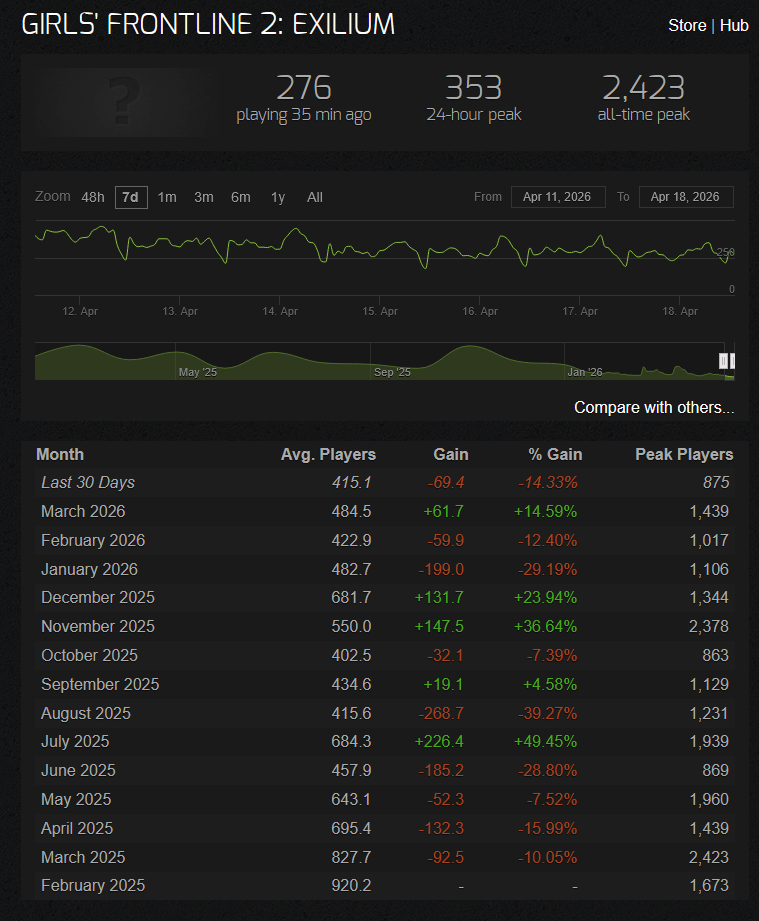
Task: Click the 1,960 peak players value
Action: (708, 799)
